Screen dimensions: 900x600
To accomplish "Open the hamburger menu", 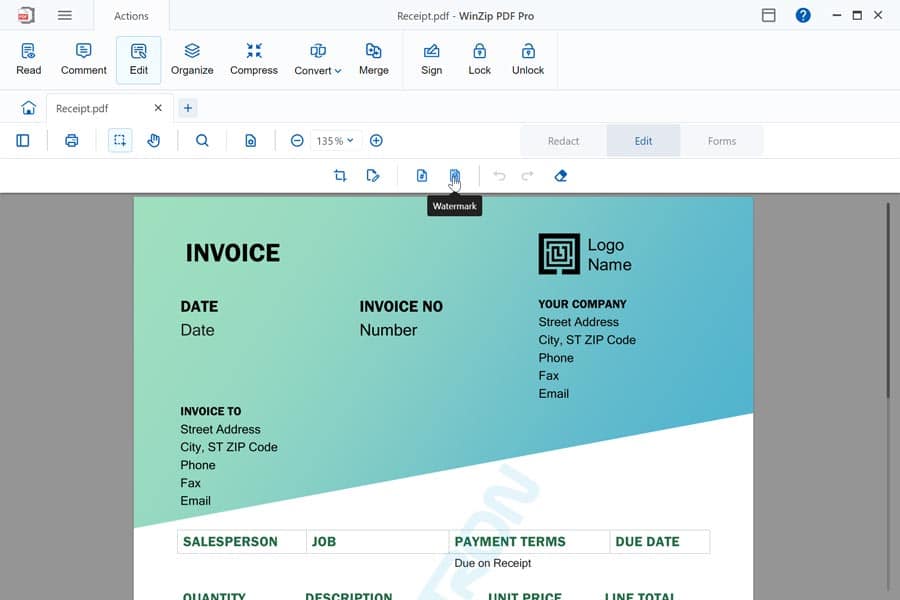I will (65, 15).
